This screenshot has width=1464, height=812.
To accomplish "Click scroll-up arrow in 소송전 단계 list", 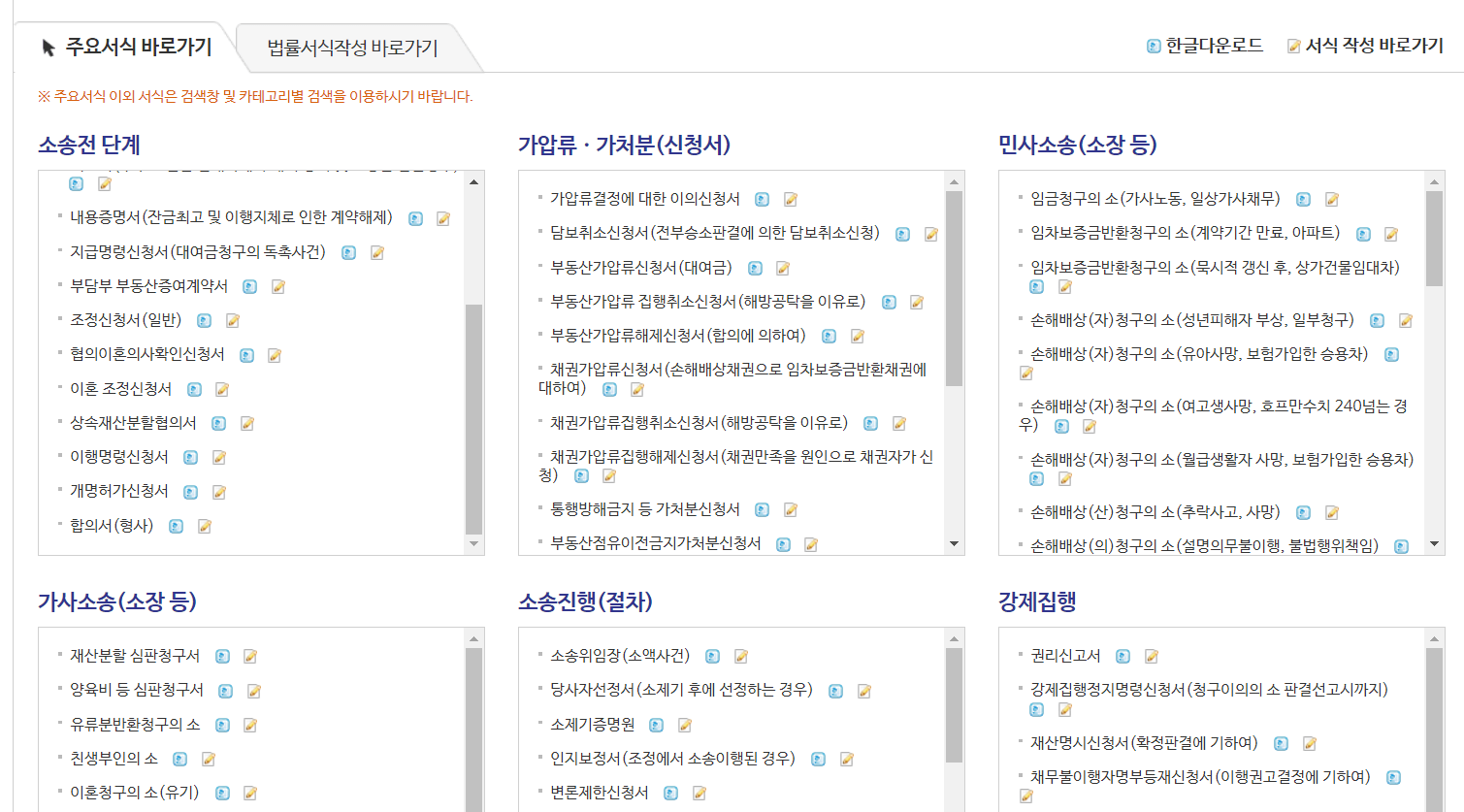I will 473,181.
